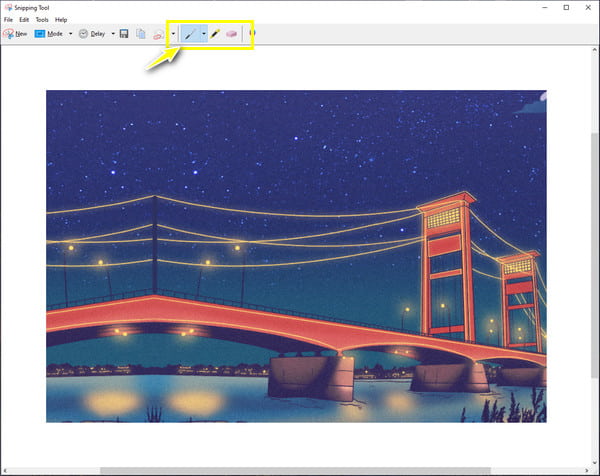Save the snip with the floppy disk icon
This screenshot has width=600, height=476.
[x=124, y=34]
